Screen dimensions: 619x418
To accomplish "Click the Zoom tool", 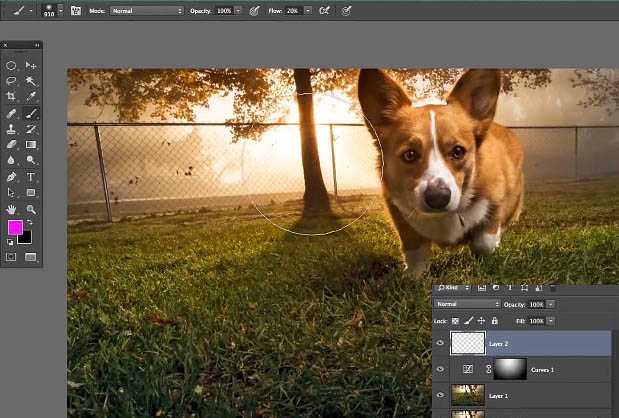I will 31,209.
